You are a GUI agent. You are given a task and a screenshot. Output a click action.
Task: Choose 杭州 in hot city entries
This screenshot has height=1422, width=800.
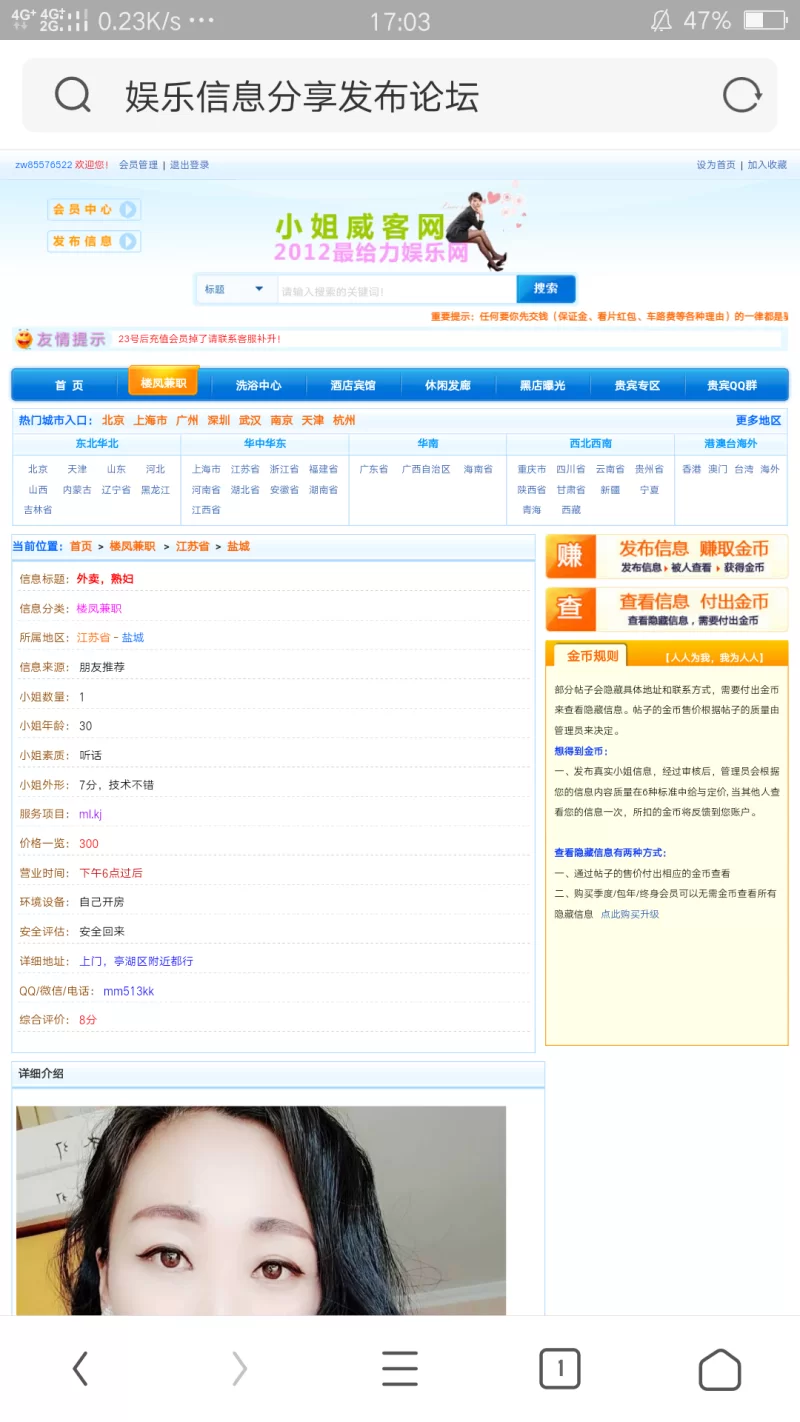(x=344, y=420)
